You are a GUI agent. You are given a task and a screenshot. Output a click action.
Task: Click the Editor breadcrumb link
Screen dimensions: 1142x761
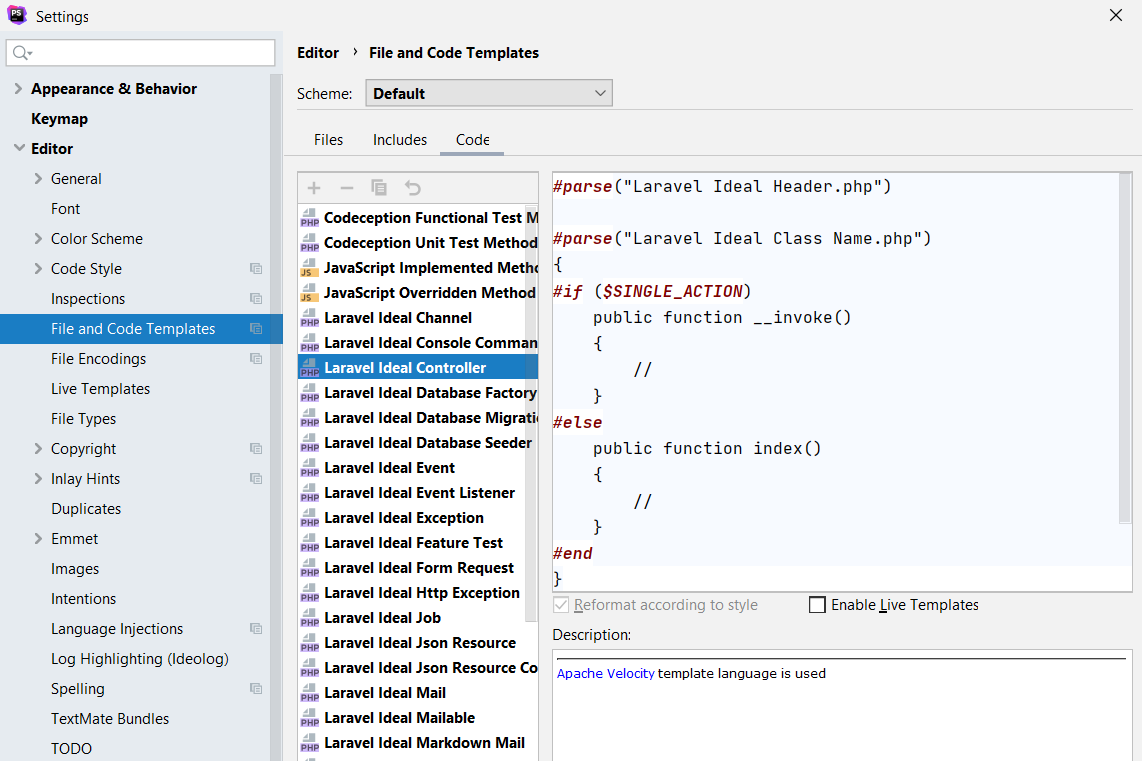pos(318,52)
